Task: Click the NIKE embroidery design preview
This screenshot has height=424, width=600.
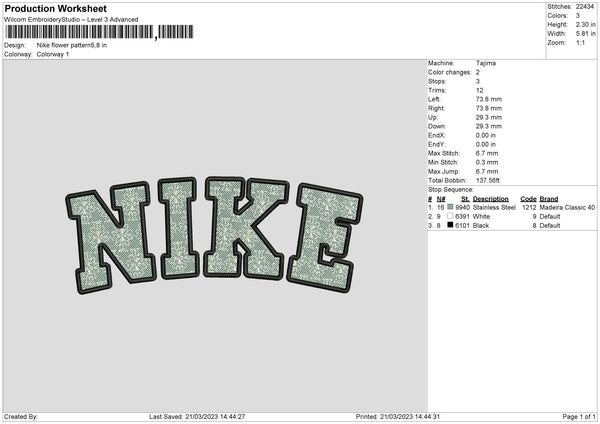Action: (x=214, y=235)
